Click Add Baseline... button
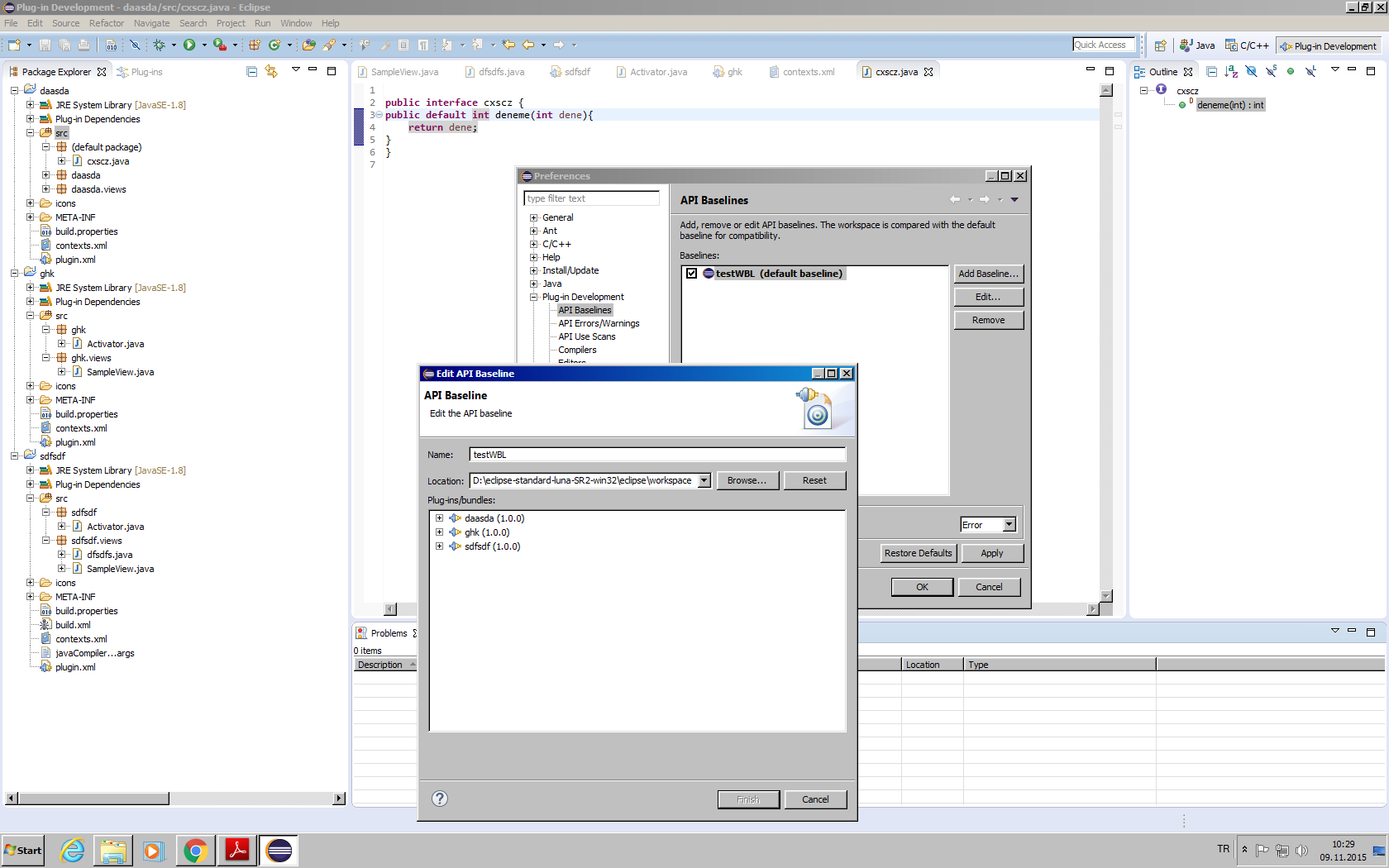 coord(988,274)
